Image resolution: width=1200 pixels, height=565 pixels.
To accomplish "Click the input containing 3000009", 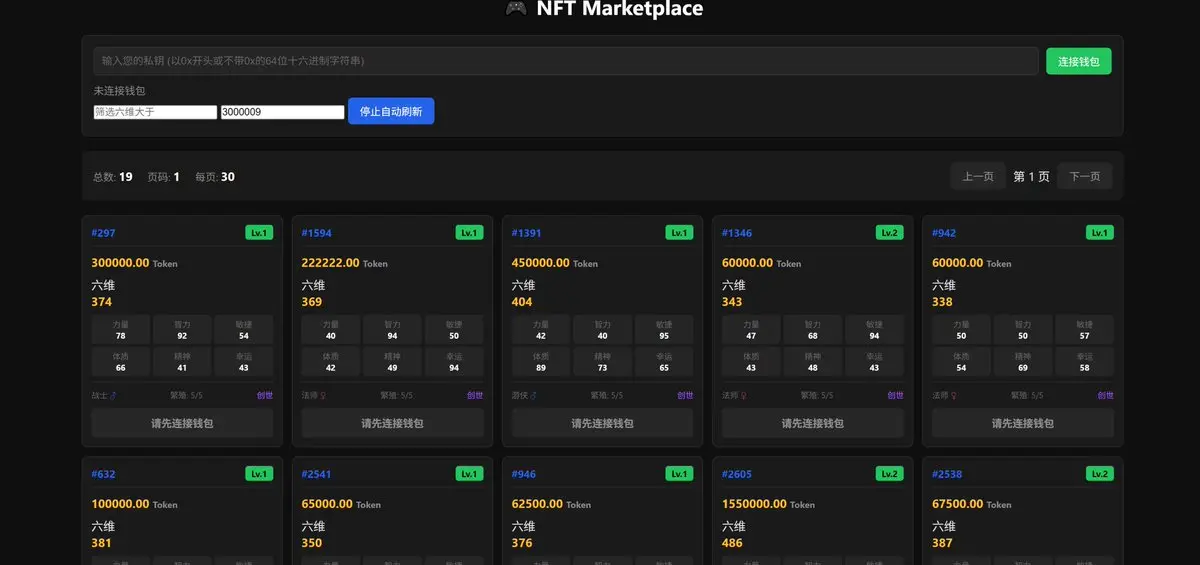I will coord(283,112).
